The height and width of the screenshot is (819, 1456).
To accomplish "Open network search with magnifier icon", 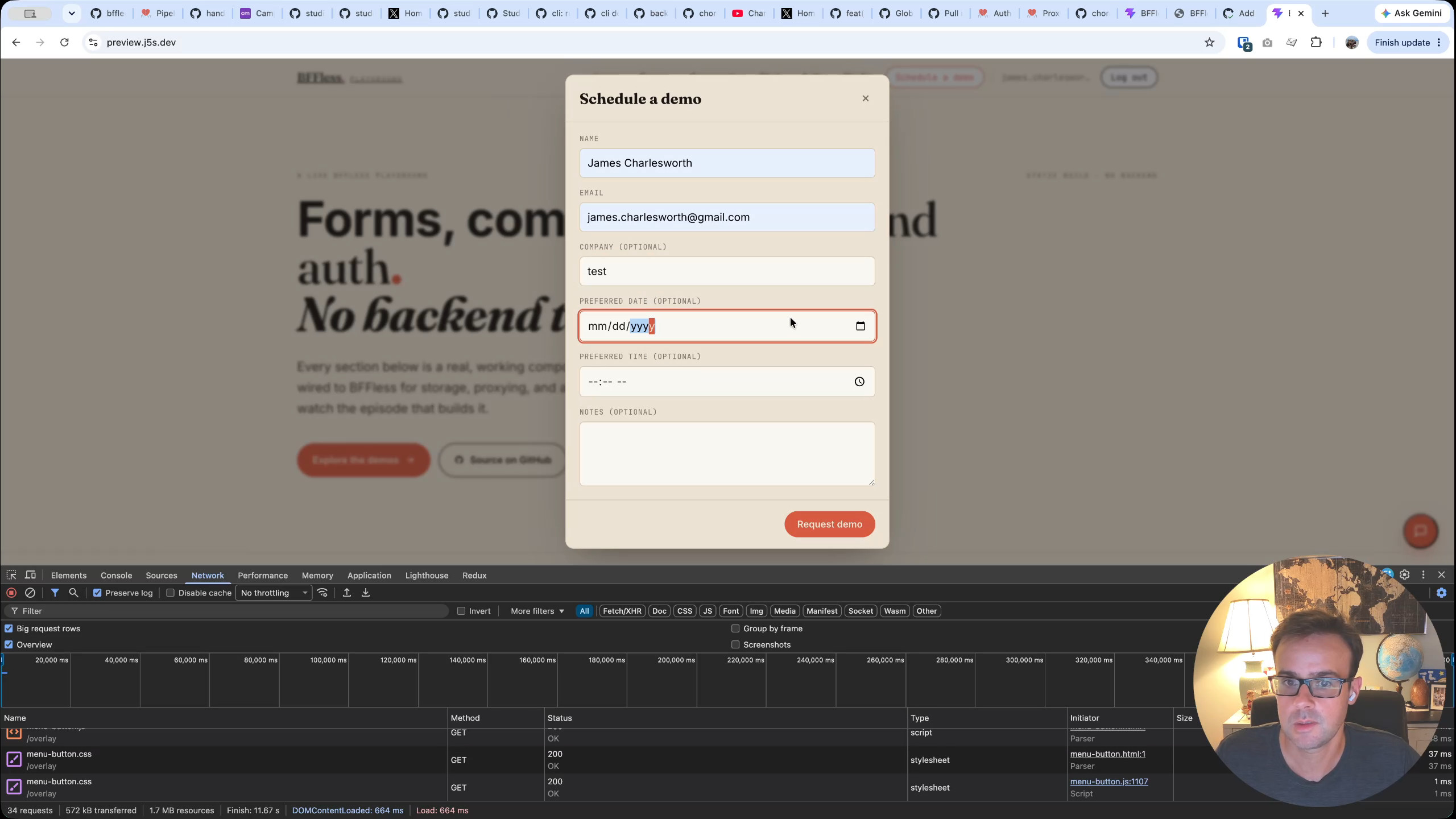I will click(x=73, y=593).
